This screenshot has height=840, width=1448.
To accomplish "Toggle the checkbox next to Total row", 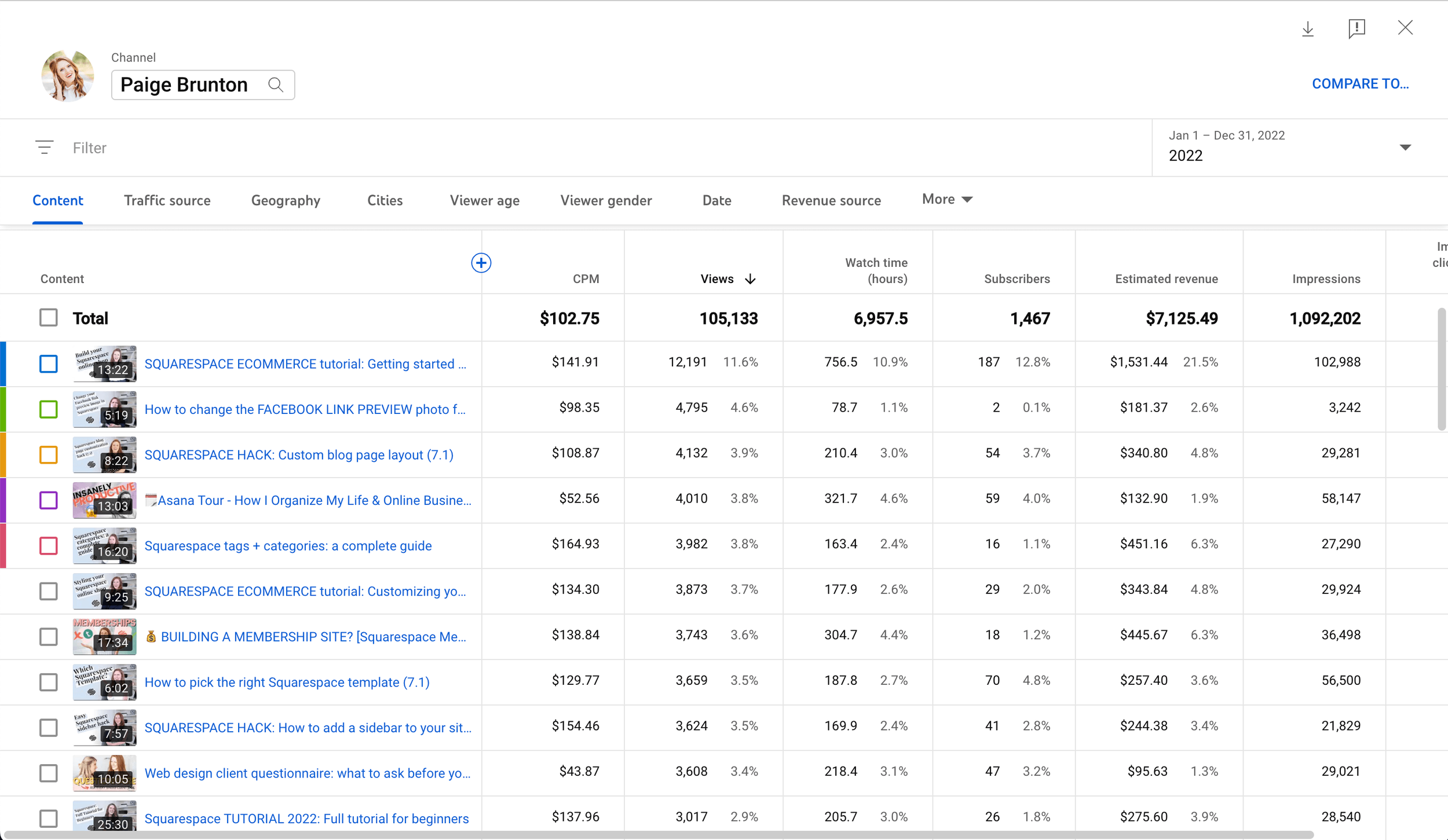I will click(49, 317).
